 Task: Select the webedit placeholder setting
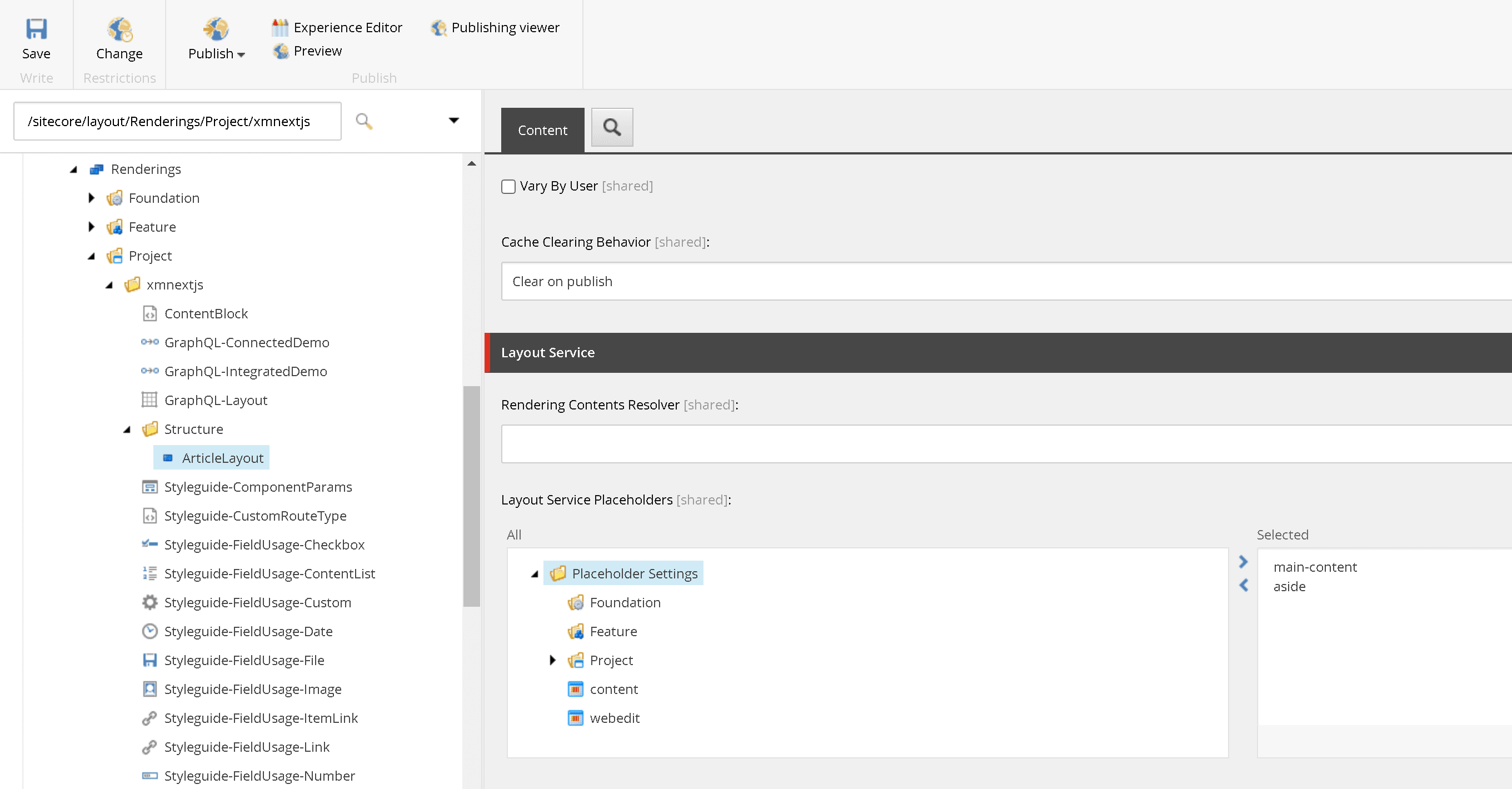(615, 717)
